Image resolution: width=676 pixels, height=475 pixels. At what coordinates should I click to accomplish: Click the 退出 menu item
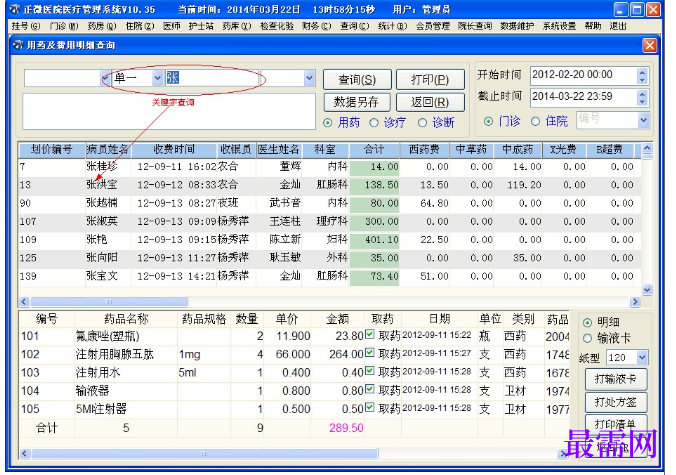pyautogui.click(x=617, y=26)
